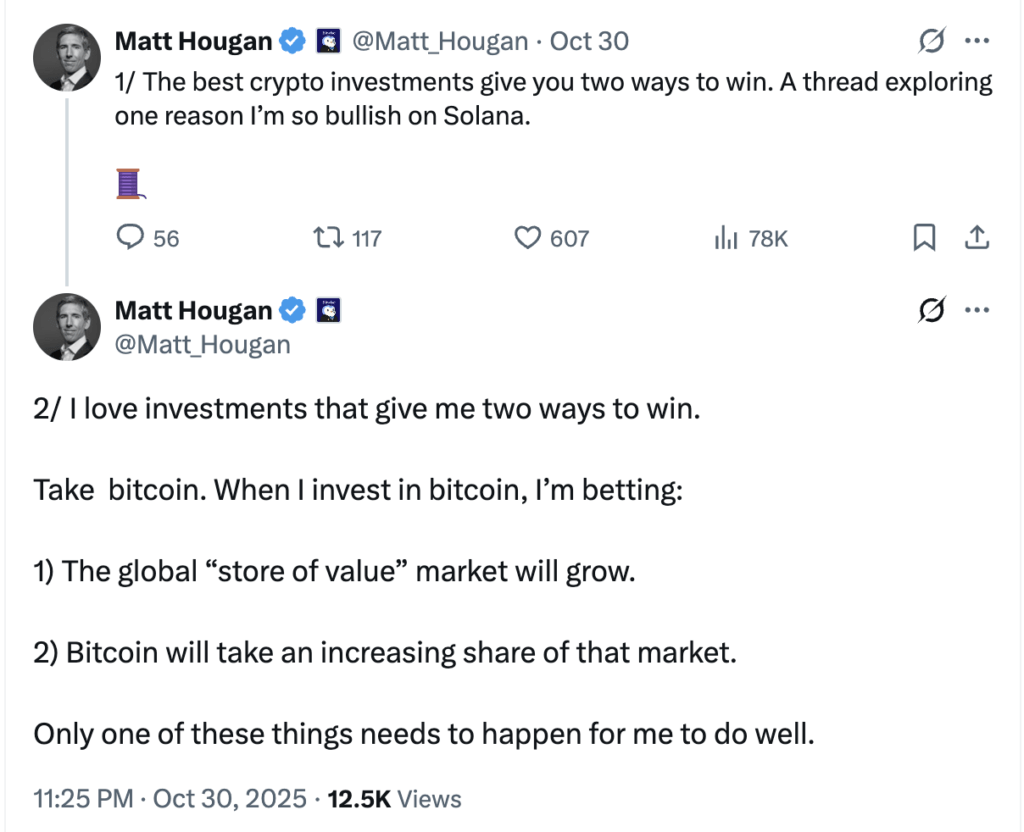Open Grok actions on the first tweet
The width and height of the screenshot is (1024, 832).
930,41
